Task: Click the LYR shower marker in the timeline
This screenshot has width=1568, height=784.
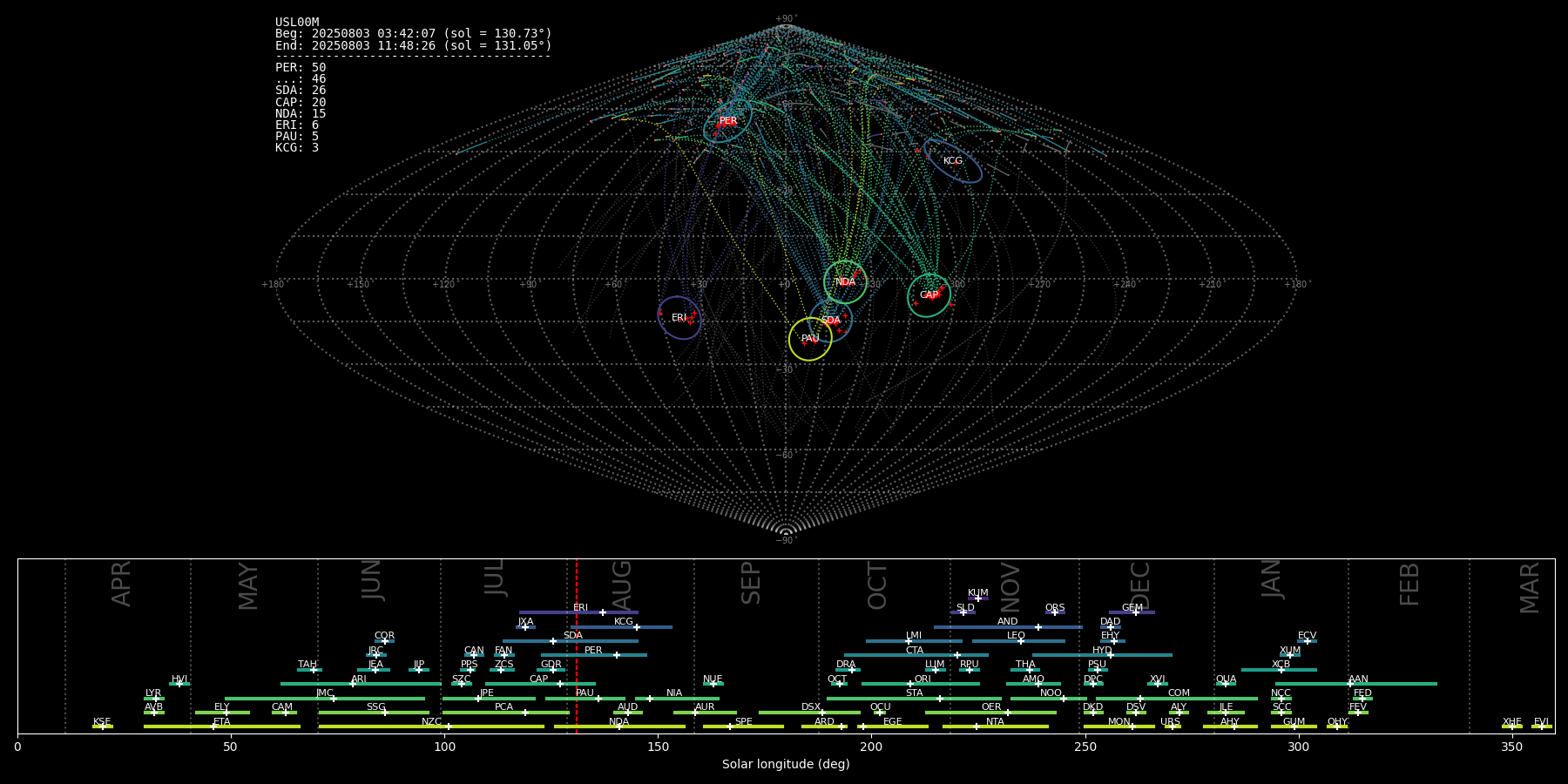Action: click(x=154, y=699)
